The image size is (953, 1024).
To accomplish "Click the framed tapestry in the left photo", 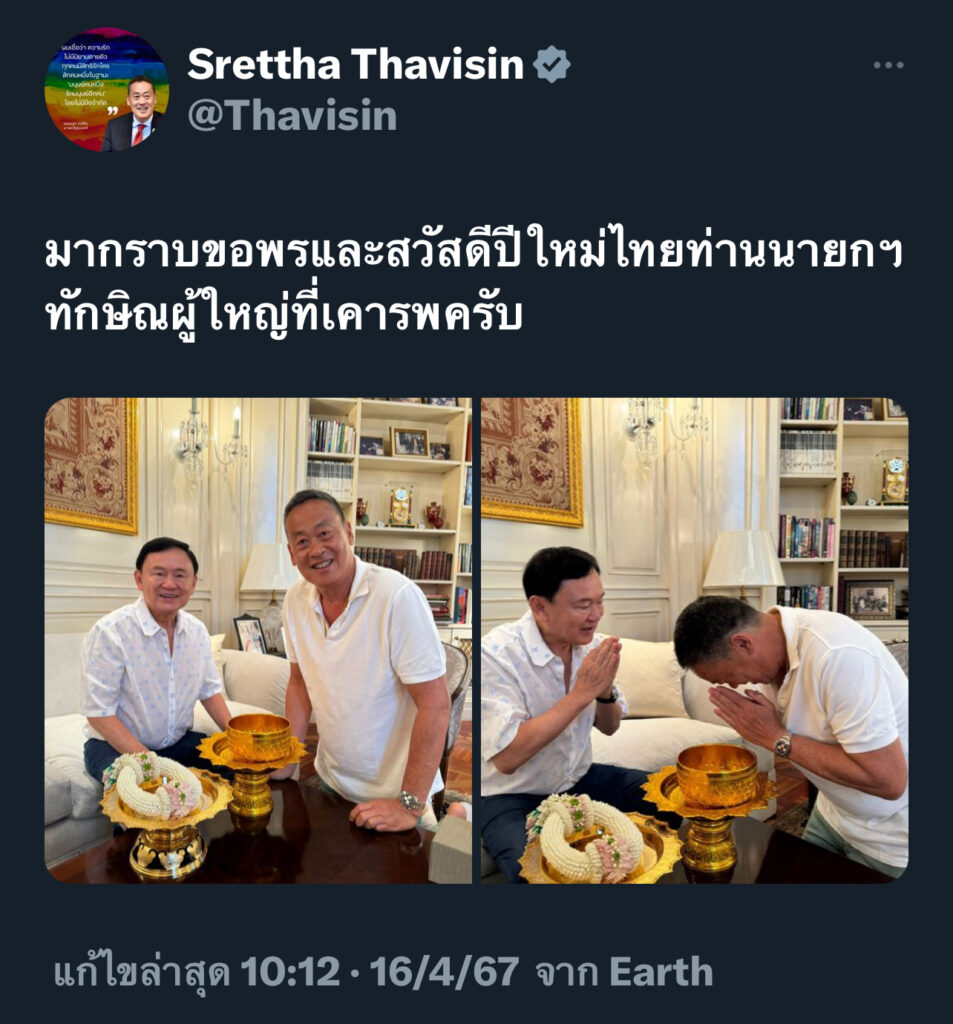I will tap(91, 465).
